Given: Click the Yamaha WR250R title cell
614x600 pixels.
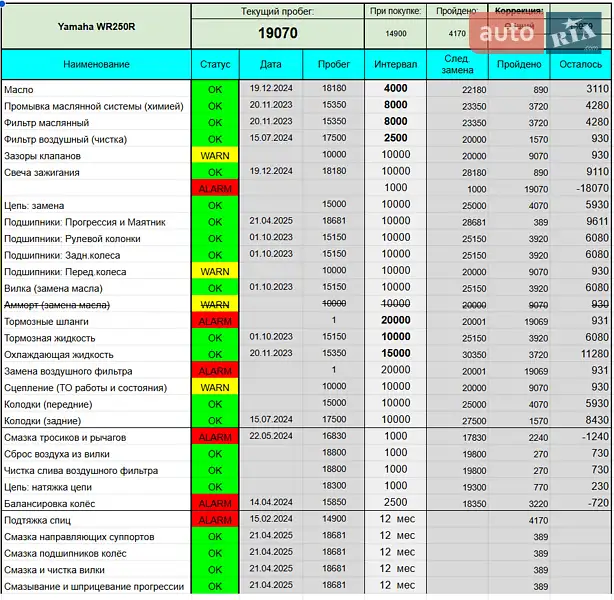Looking at the screenshot, I should click(95, 25).
